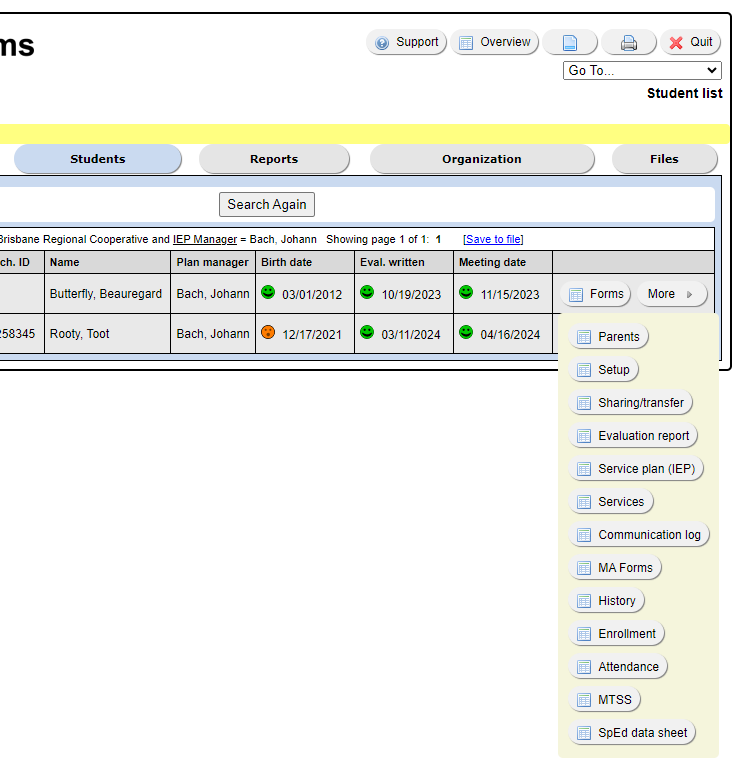The height and width of the screenshot is (774, 745).
Task: Open Communication log from the menu
Action: [x=639, y=535]
